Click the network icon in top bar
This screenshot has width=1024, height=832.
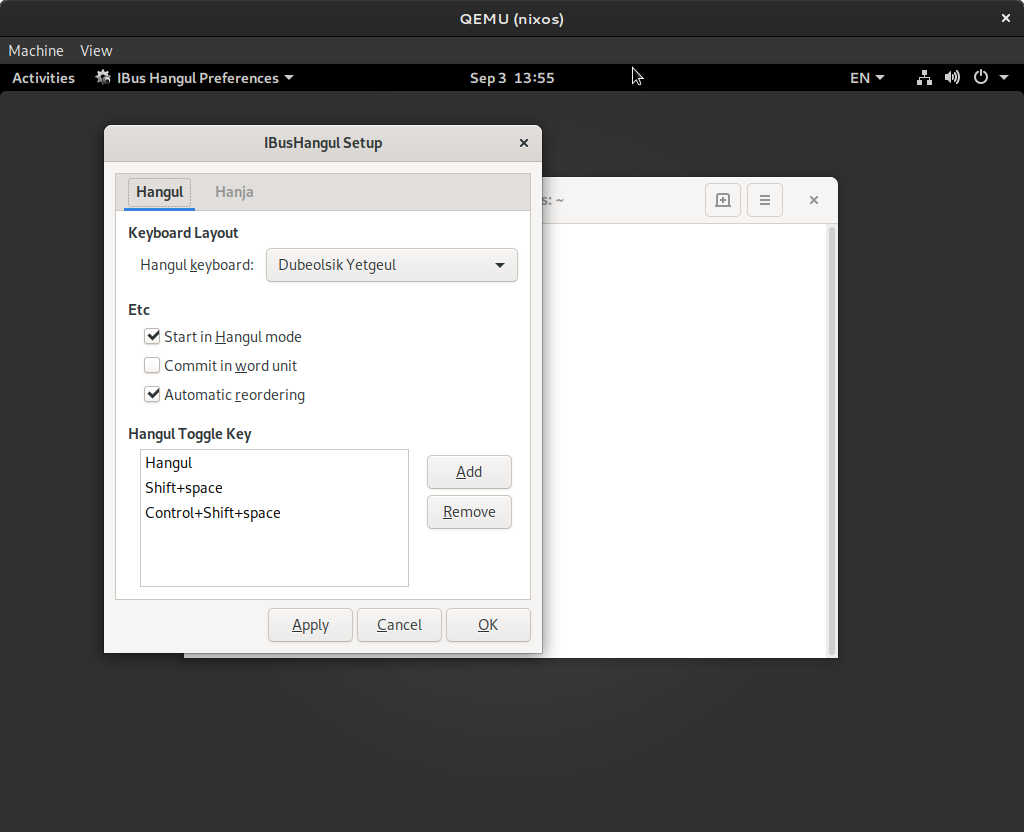tap(924, 78)
